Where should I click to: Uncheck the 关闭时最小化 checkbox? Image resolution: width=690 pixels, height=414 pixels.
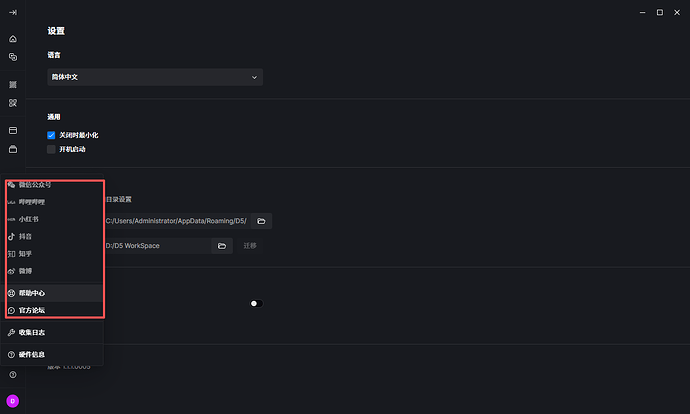click(51, 135)
